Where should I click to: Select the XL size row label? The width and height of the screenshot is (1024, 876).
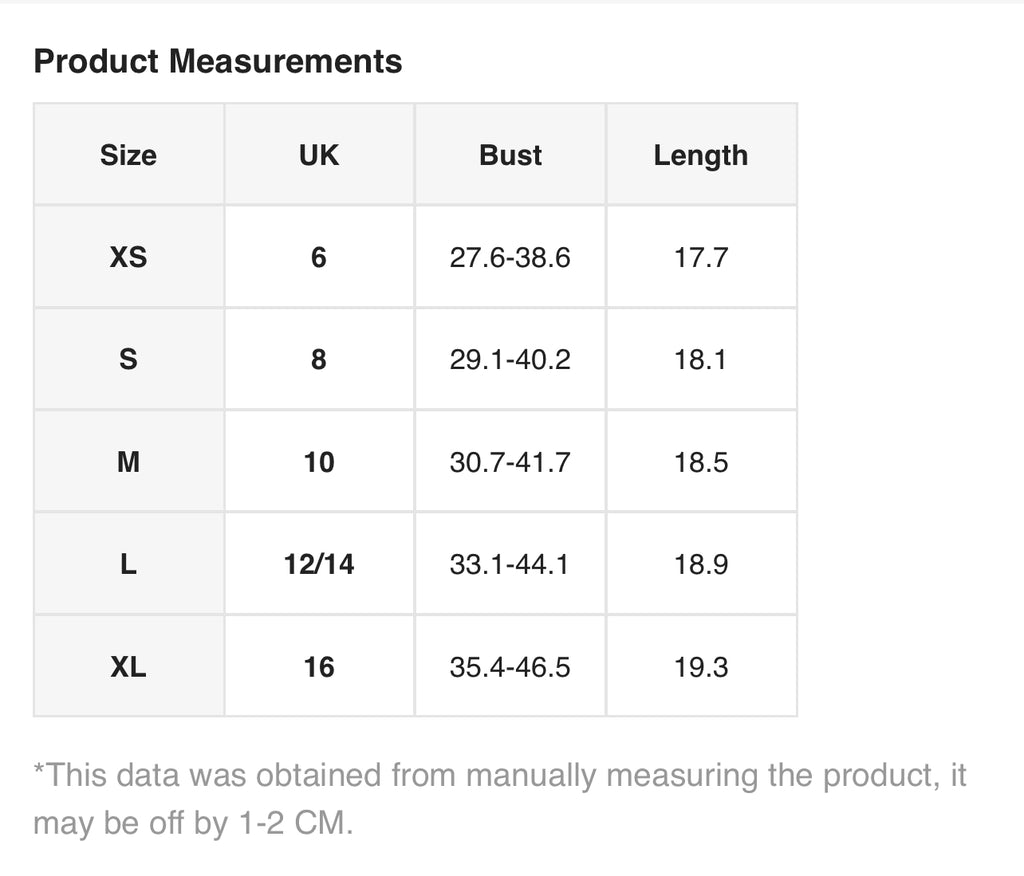click(129, 666)
